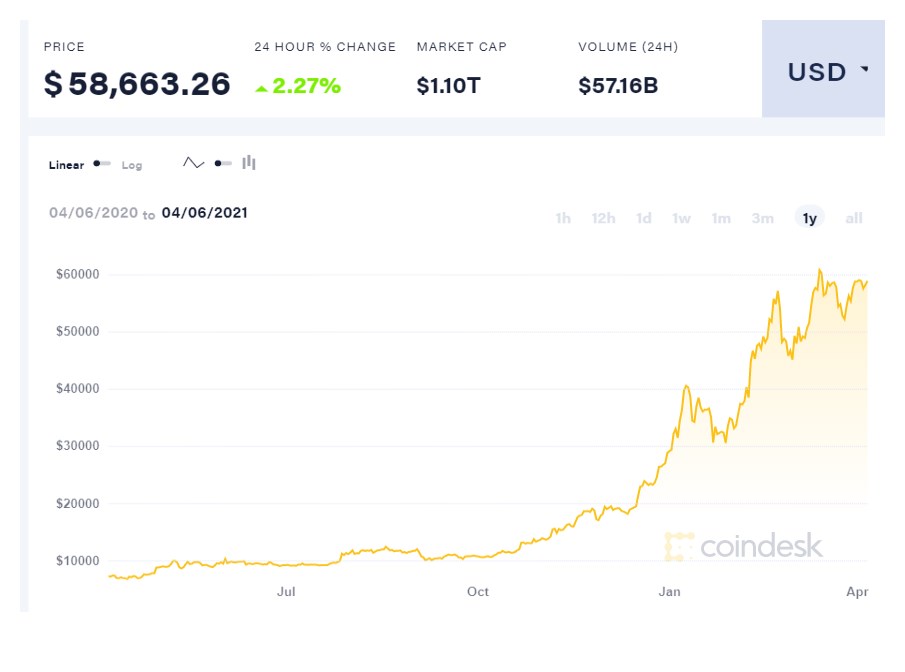Select the 1h time range
Viewport: 905px width, 672px height.
point(562,217)
